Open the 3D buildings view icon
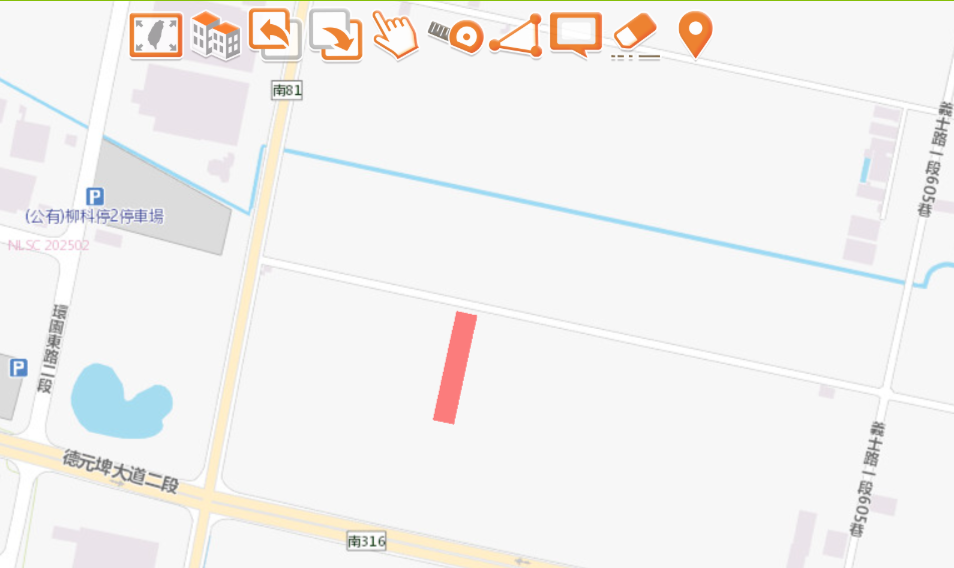954x568 pixels. coord(215,35)
